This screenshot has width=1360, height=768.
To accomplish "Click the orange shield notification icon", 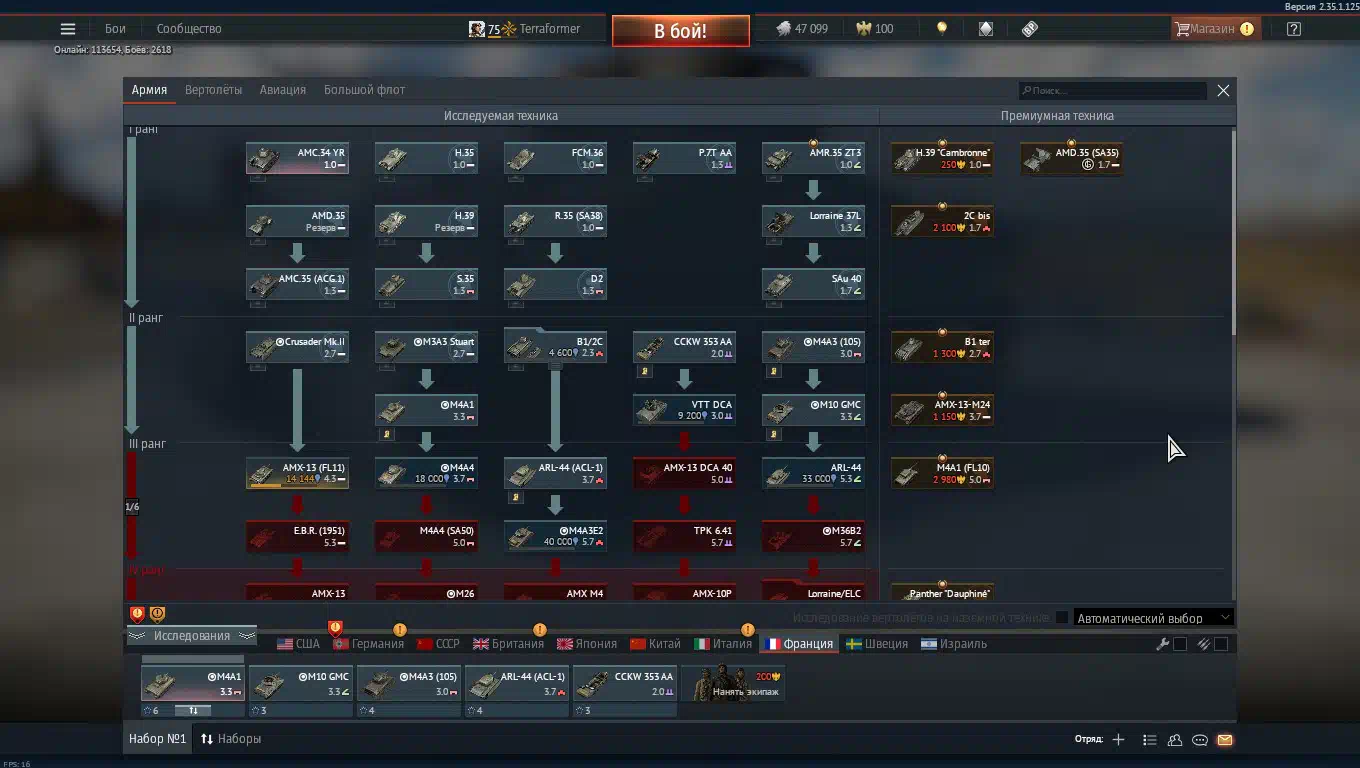I will (x=157, y=614).
